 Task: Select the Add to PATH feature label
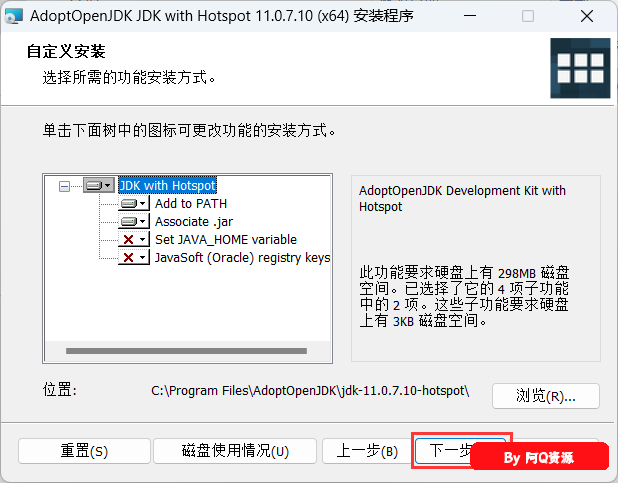(191, 203)
